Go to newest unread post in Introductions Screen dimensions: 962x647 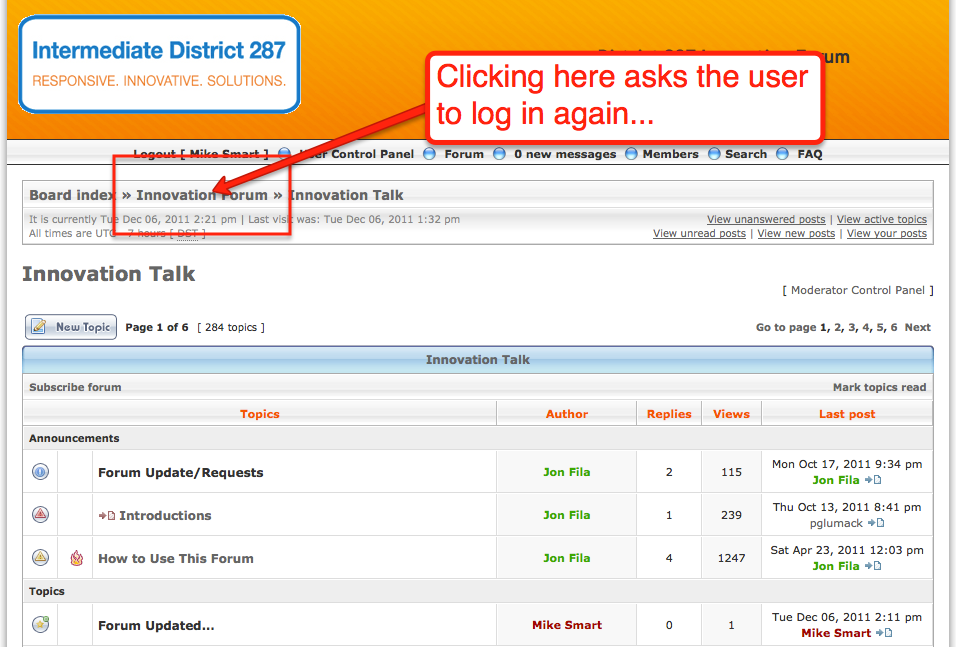coord(107,516)
